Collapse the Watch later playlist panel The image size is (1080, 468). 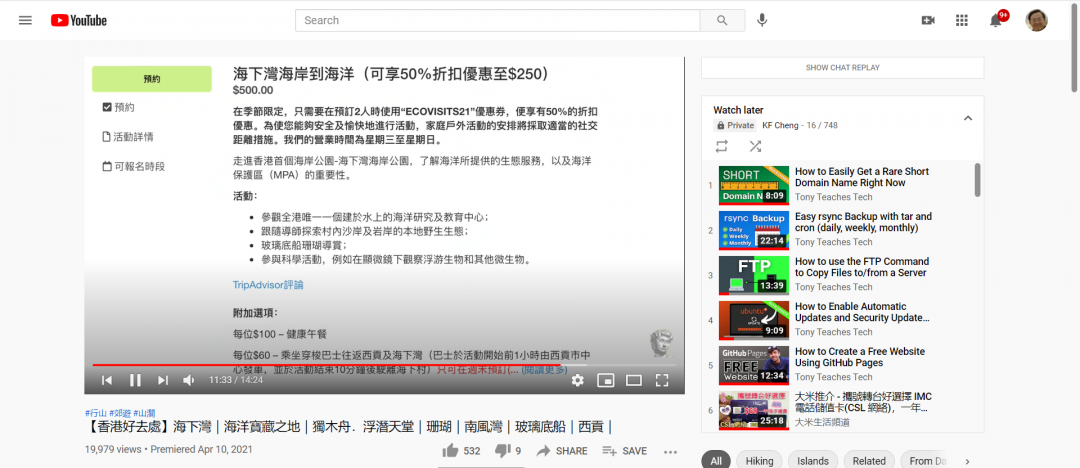(x=967, y=118)
